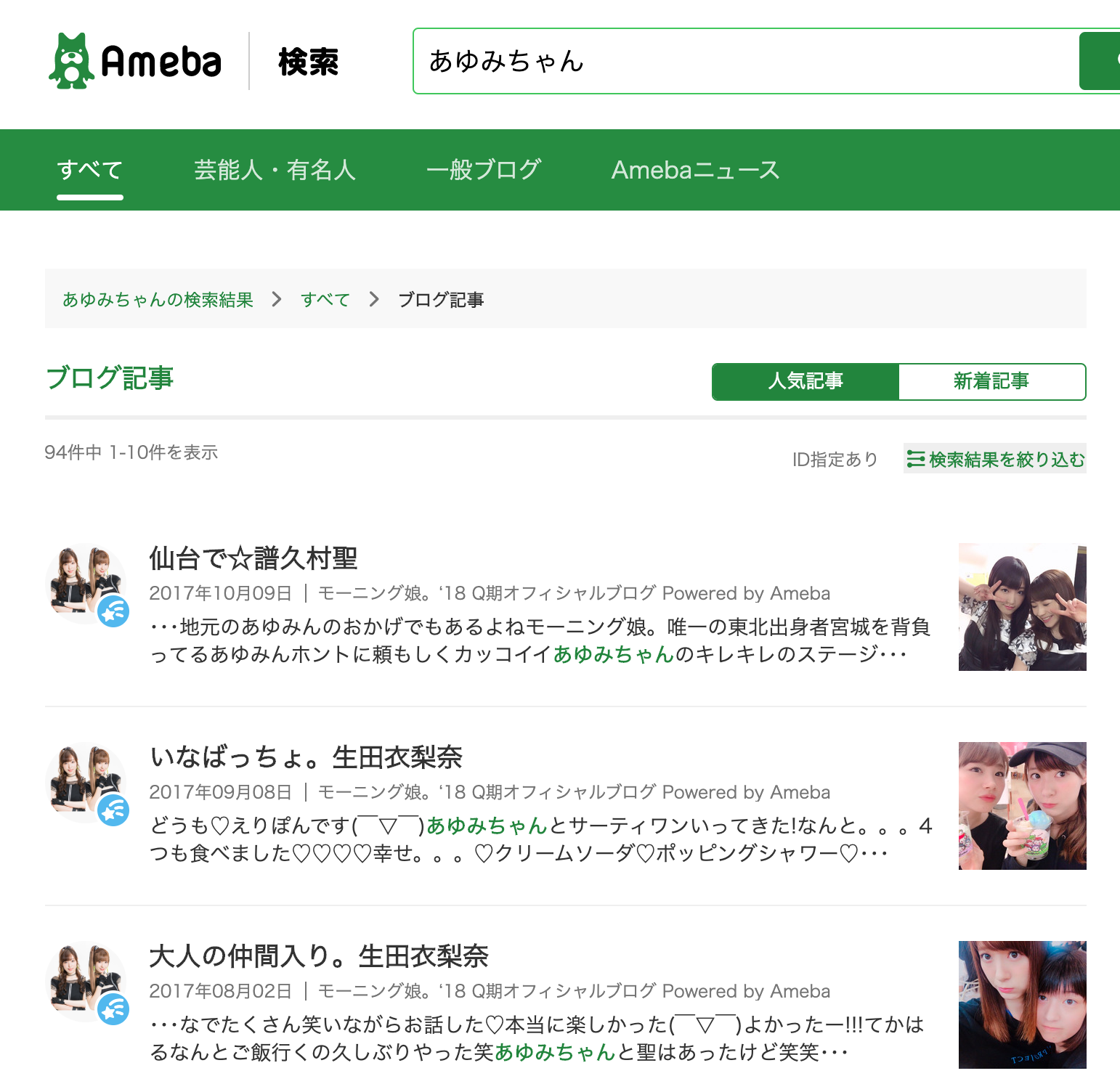Click the date 2017年09月08日

coord(221,792)
